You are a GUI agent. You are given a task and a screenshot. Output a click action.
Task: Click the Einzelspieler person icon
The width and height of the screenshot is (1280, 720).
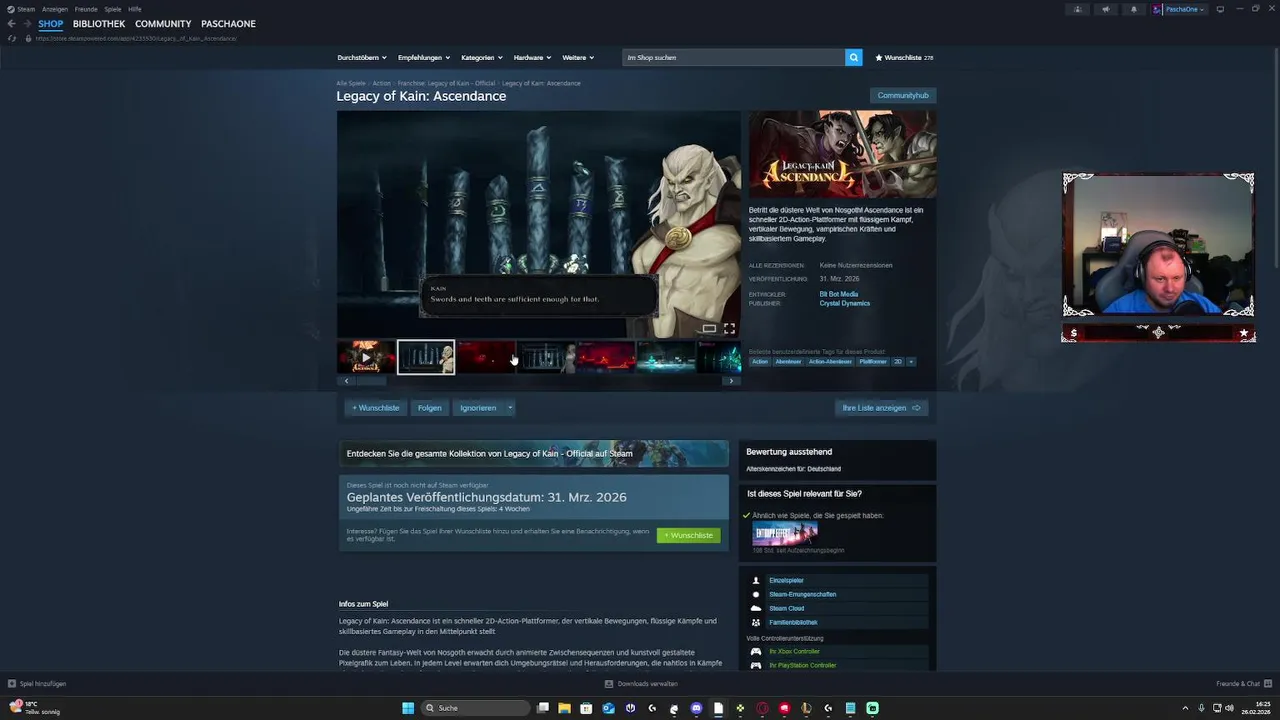point(756,580)
